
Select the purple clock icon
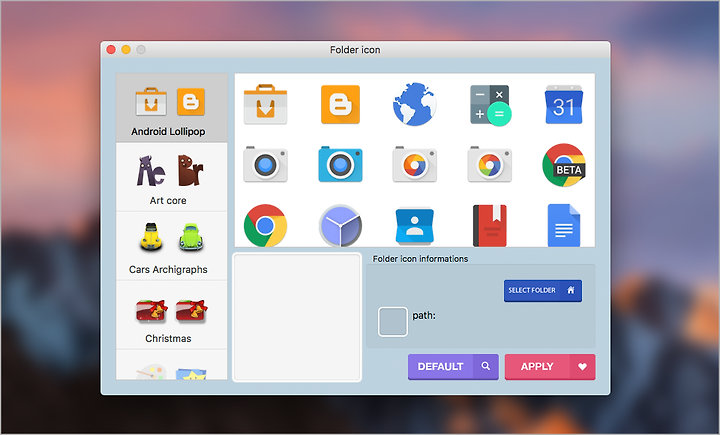(340, 226)
